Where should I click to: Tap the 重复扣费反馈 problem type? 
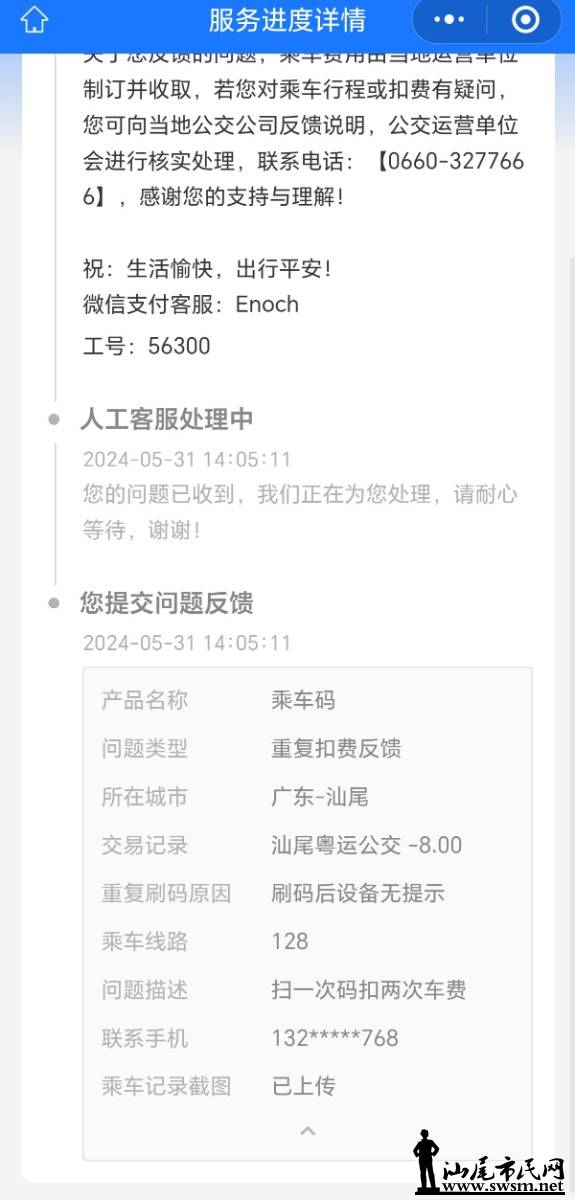[x=336, y=748]
